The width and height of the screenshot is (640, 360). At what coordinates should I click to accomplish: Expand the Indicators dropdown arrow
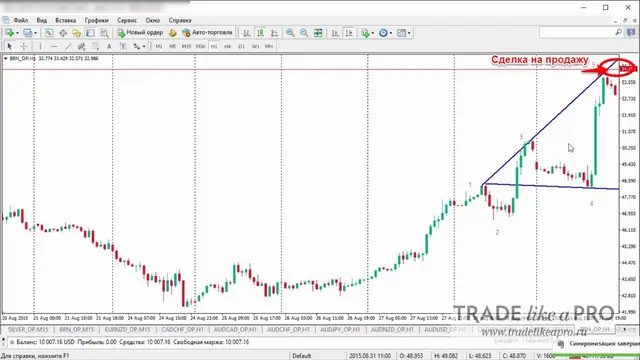tap(372, 33)
